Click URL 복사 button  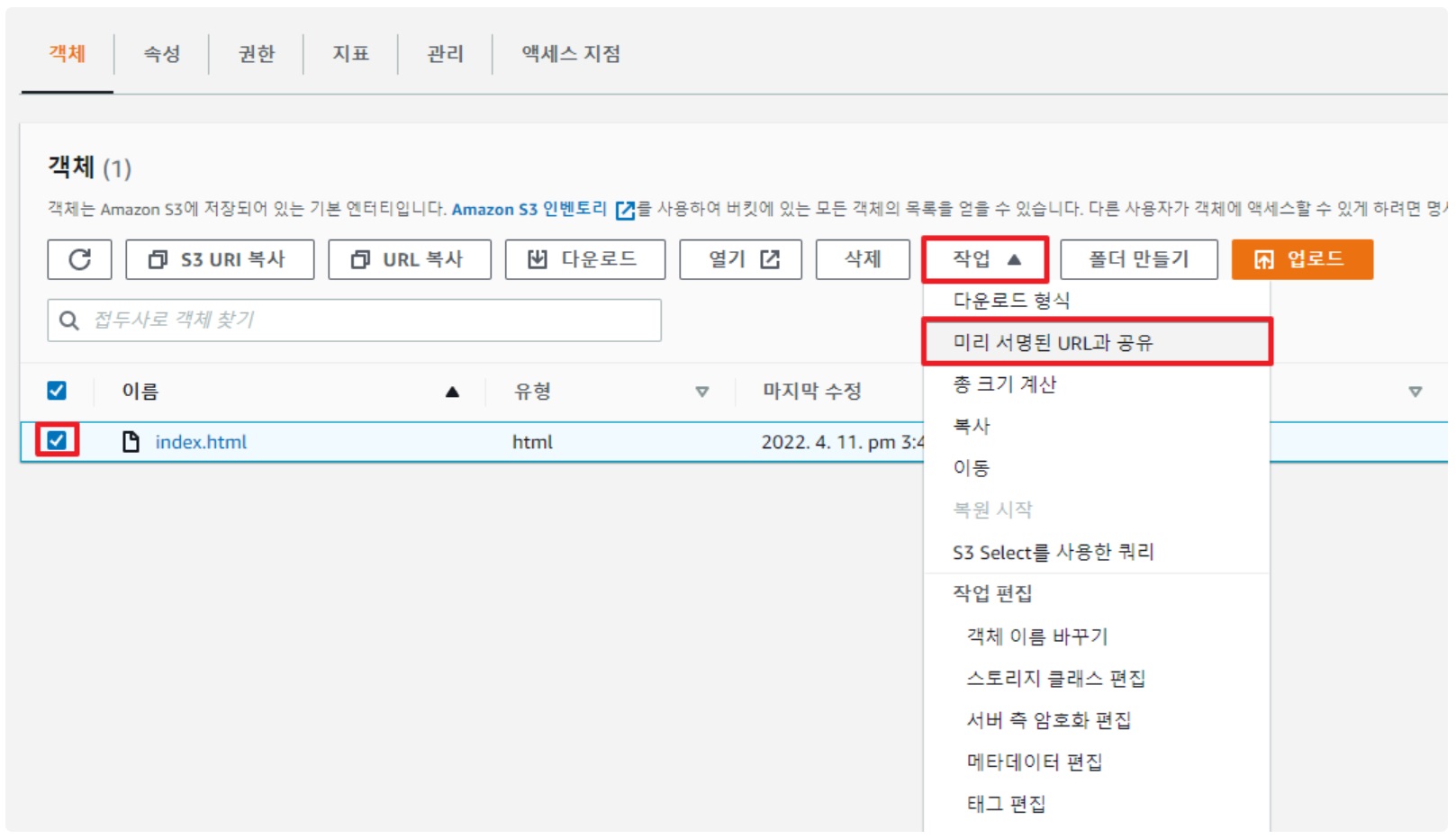410,259
